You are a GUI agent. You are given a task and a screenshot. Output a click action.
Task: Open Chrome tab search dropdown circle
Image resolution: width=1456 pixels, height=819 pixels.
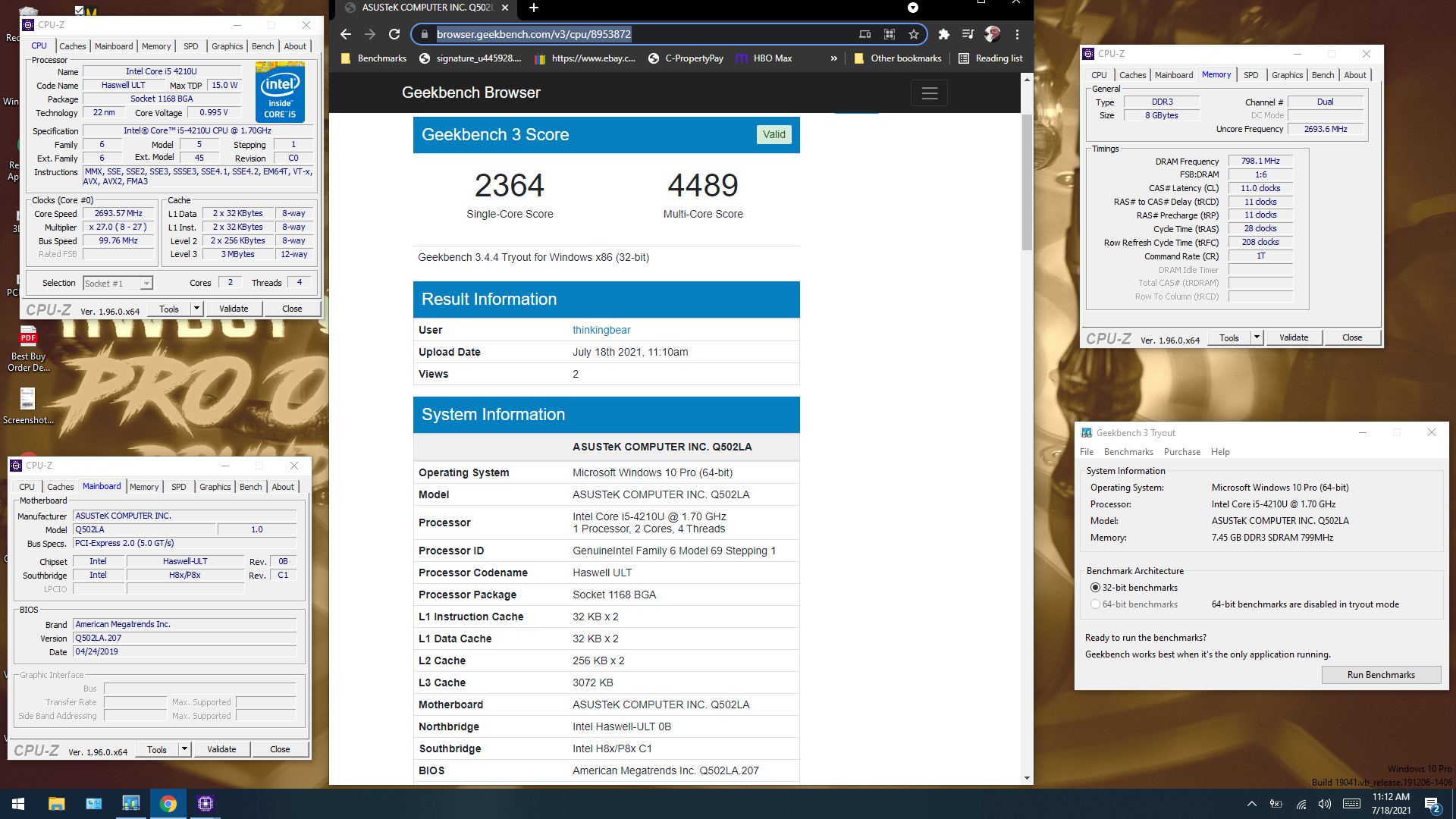coord(913,8)
